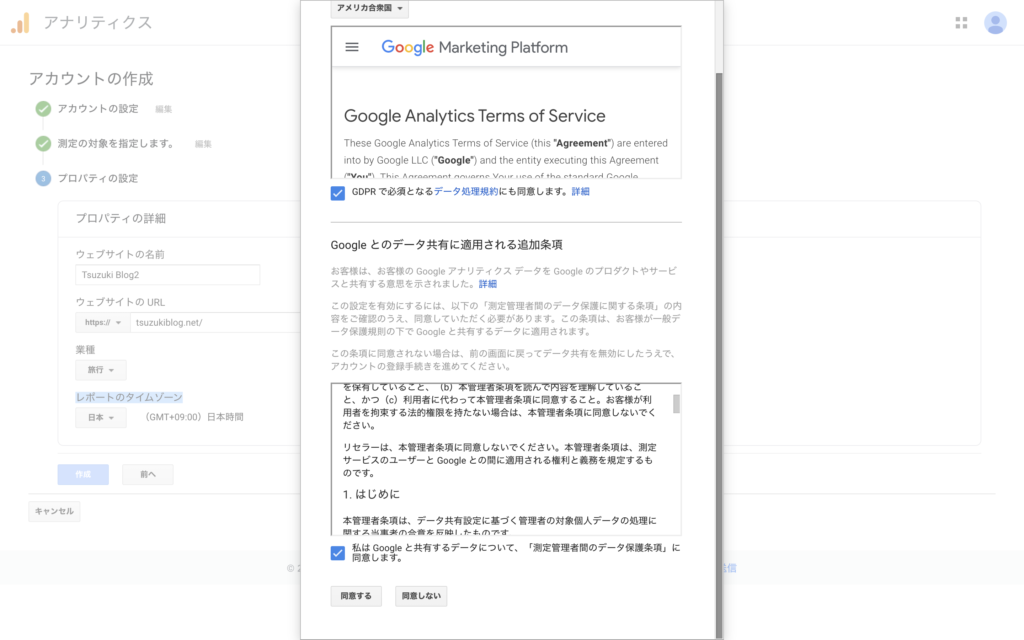
Task: Open 詳細 link next to GDPR checkbox
Action: 581,191
